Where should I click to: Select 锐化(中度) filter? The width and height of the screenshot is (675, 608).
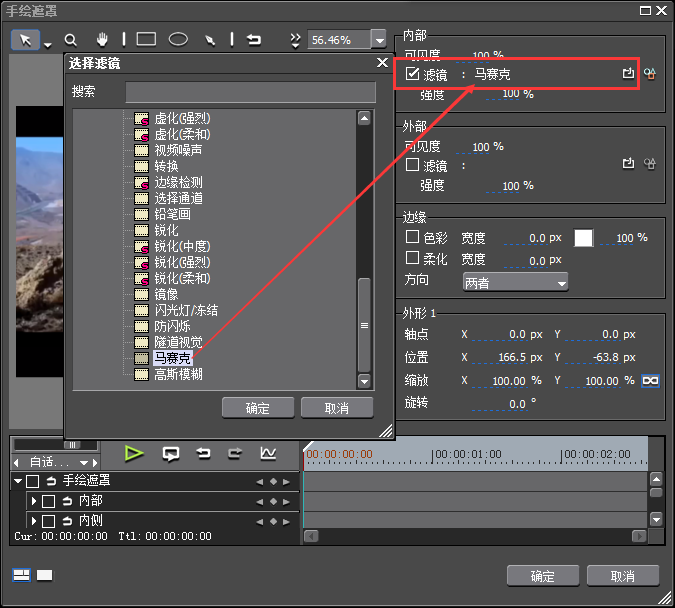(182, 246)
